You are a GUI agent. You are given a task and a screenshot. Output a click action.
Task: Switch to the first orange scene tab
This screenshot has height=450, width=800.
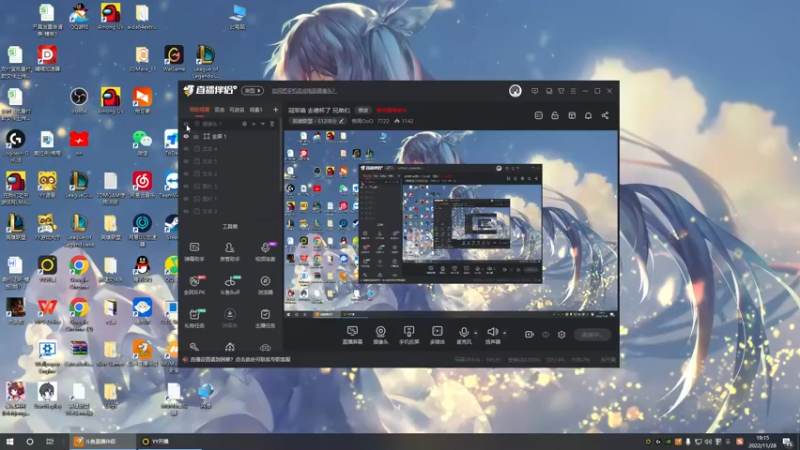point(199,110)
